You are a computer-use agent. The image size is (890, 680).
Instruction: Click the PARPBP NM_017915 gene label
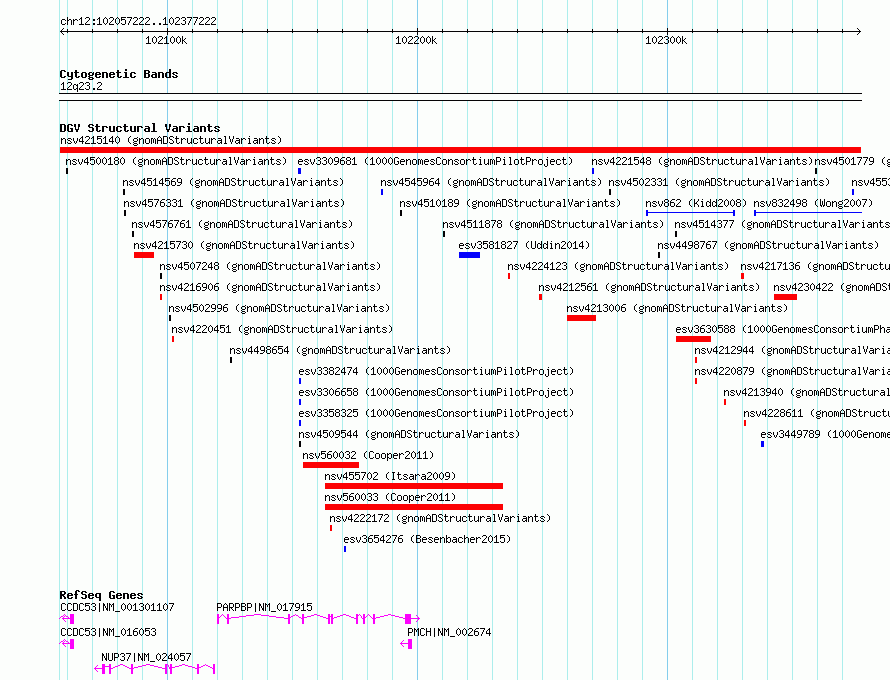pyautogui.click(x=265, y=607)
